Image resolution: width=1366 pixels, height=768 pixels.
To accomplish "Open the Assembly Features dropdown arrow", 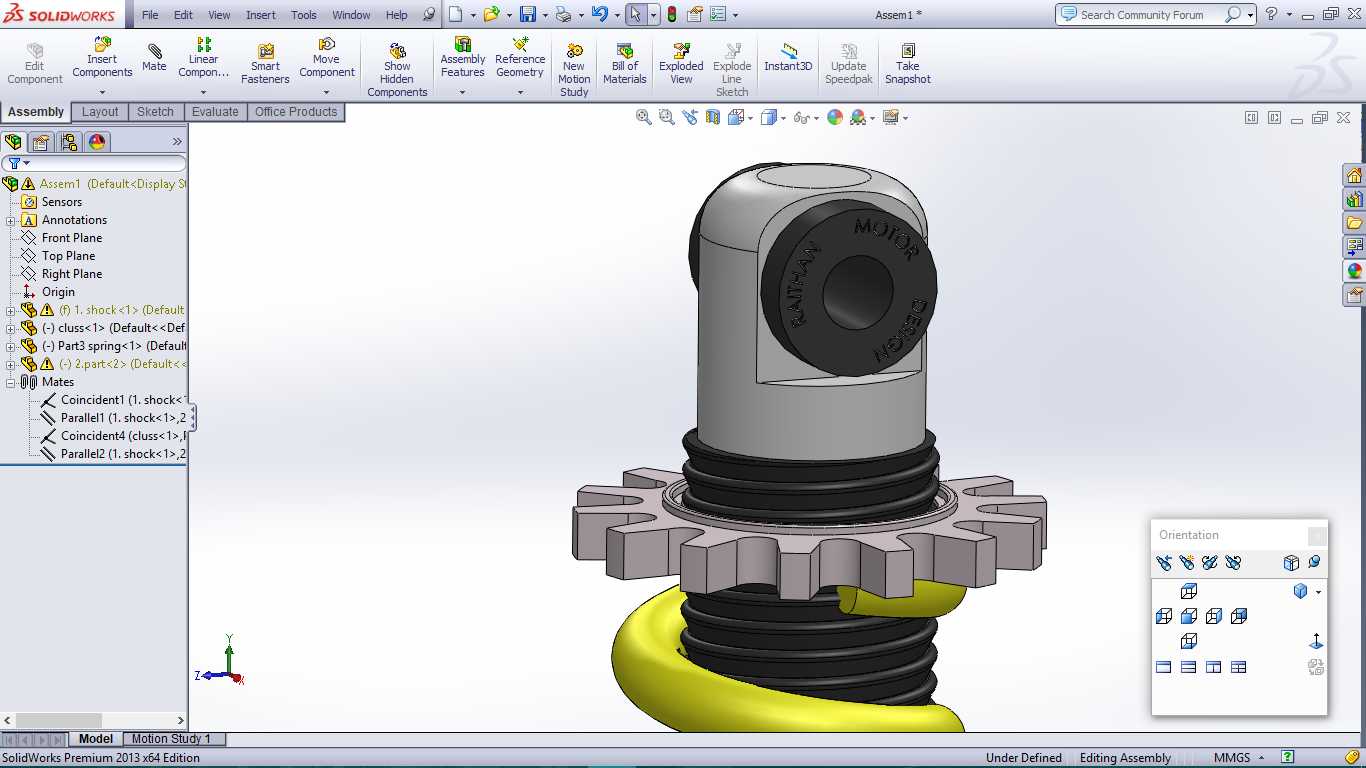I will [x=462, y=92].
